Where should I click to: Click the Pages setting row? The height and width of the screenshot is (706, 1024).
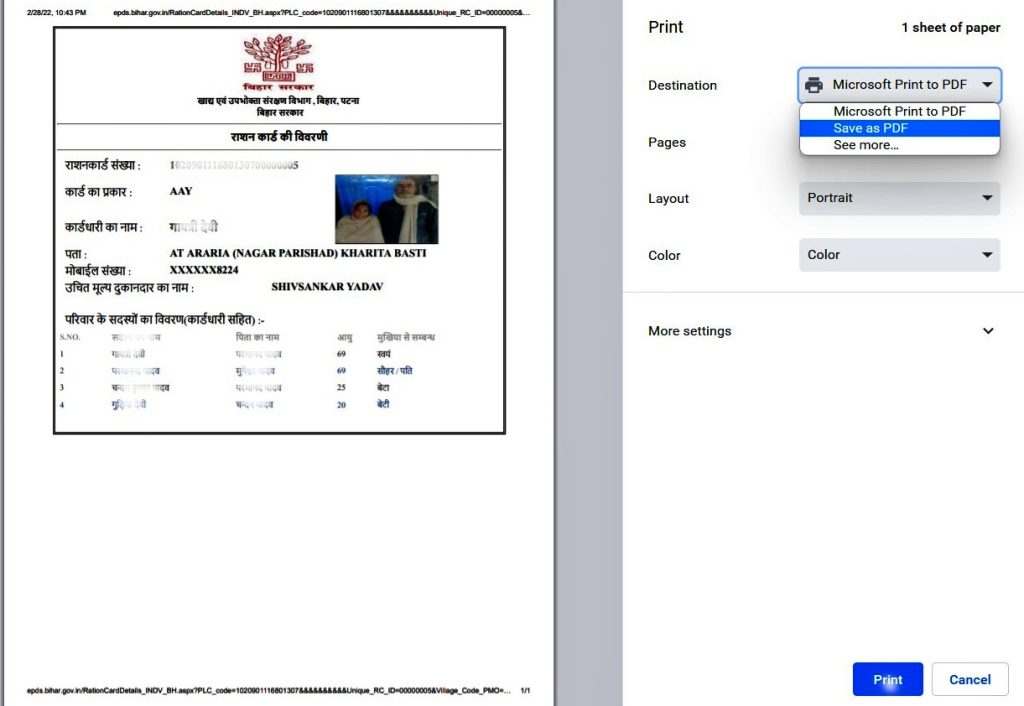tap(667, 142)
